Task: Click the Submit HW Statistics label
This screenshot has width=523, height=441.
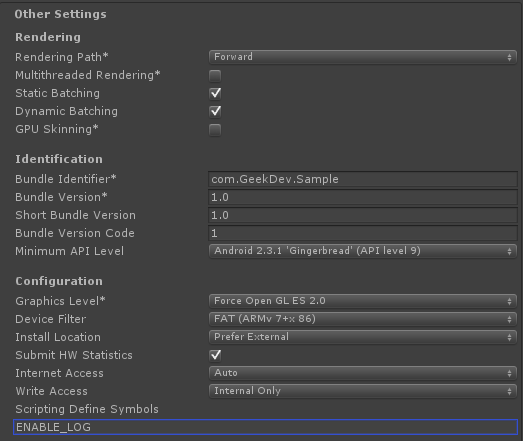Action: click(74, 356)
